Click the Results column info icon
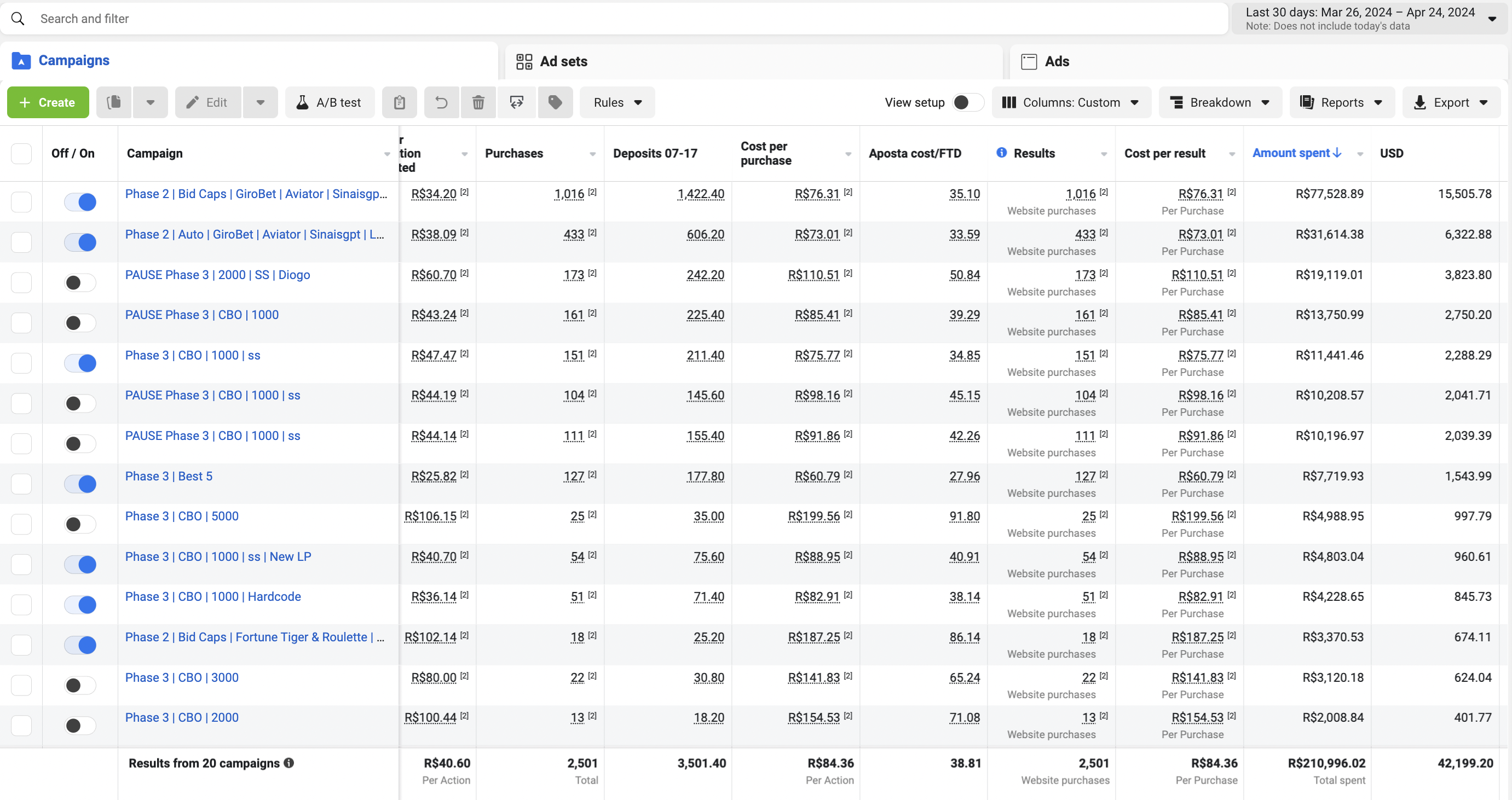 (1001, 153)
